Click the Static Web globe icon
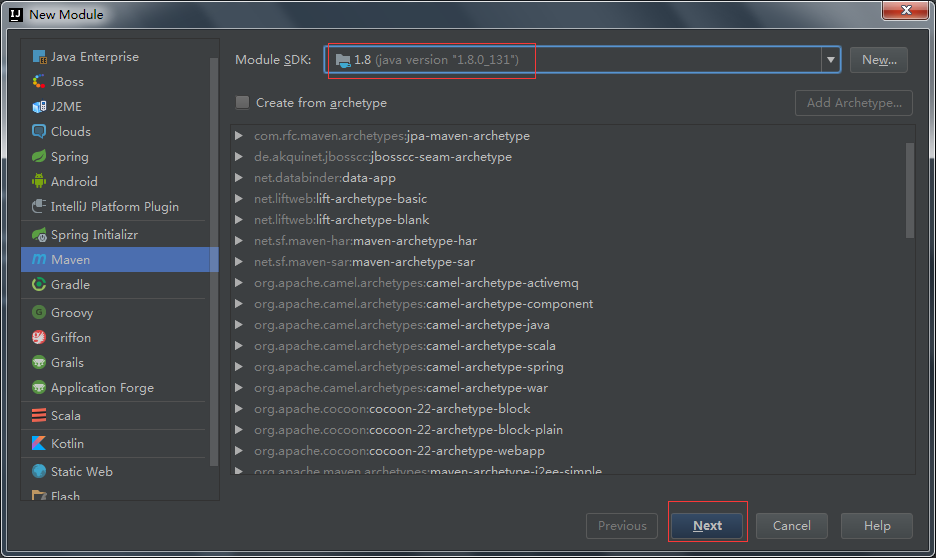Screen dimensions: 936x558 pos(39,471)
